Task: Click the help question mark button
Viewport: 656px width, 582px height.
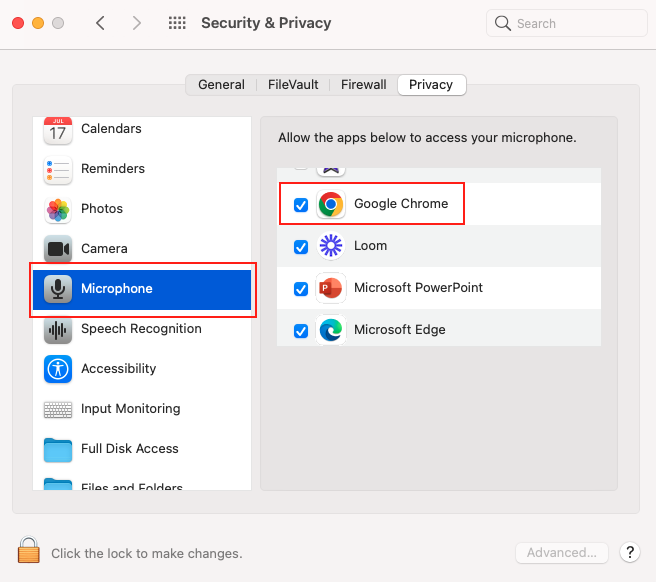Action: (630, 552)
